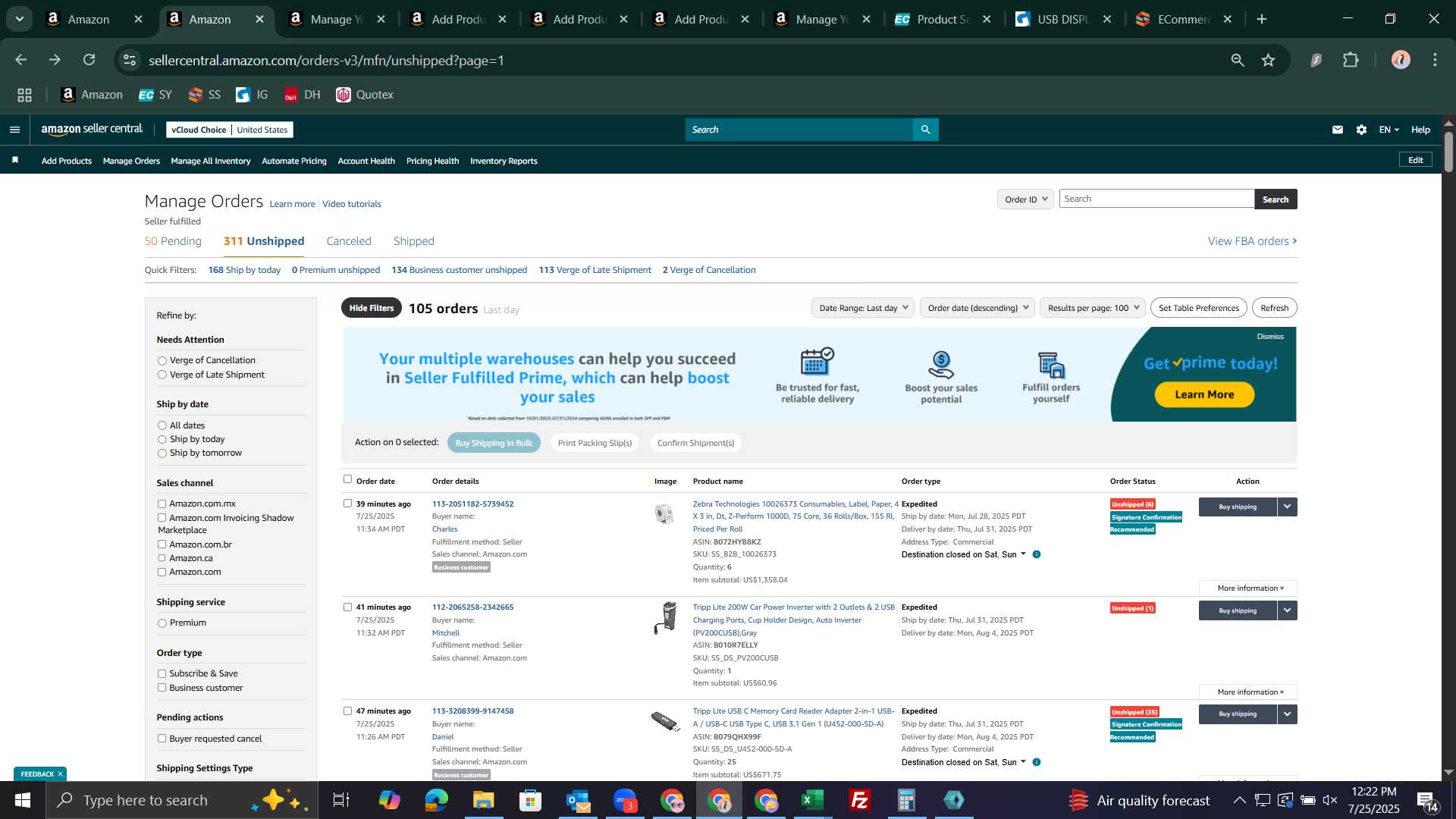
Task: Open Excel from the taskbar
Action: 813,800
